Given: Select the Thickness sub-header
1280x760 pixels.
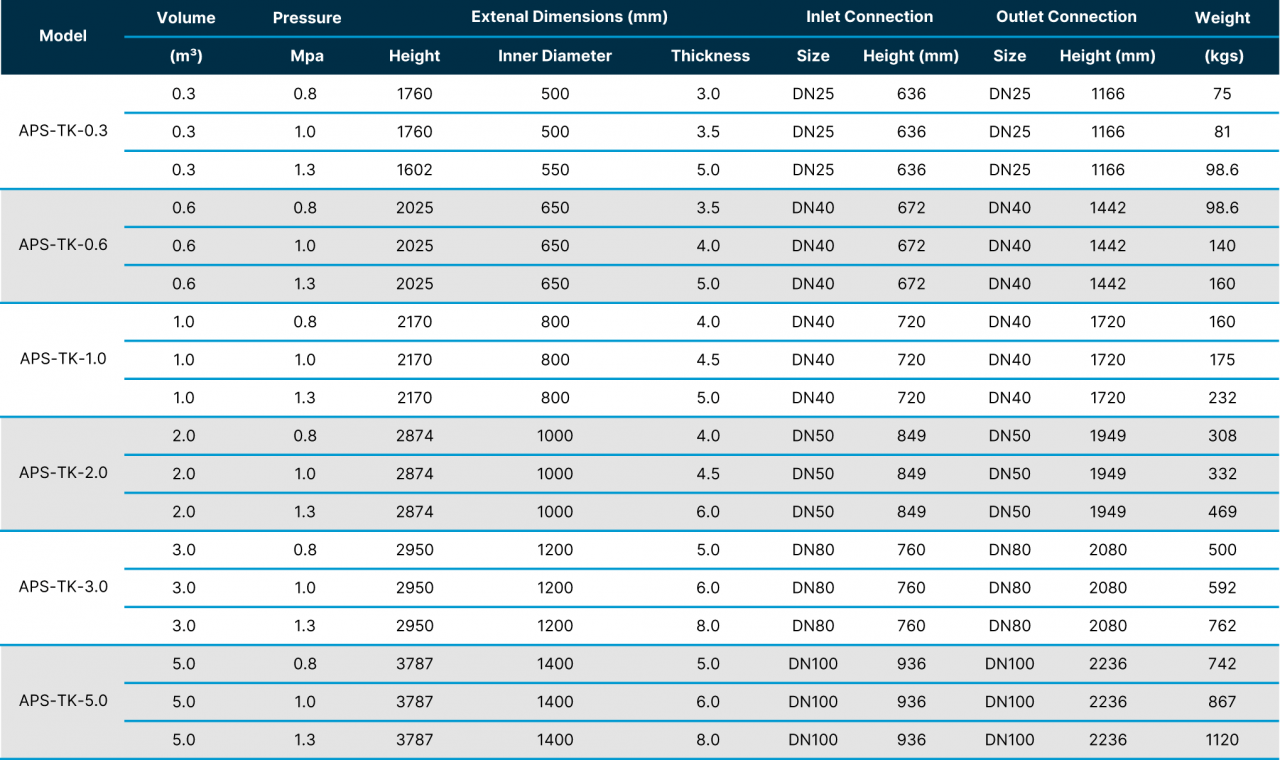Looking at the screenshot, I should click(710, 56).
